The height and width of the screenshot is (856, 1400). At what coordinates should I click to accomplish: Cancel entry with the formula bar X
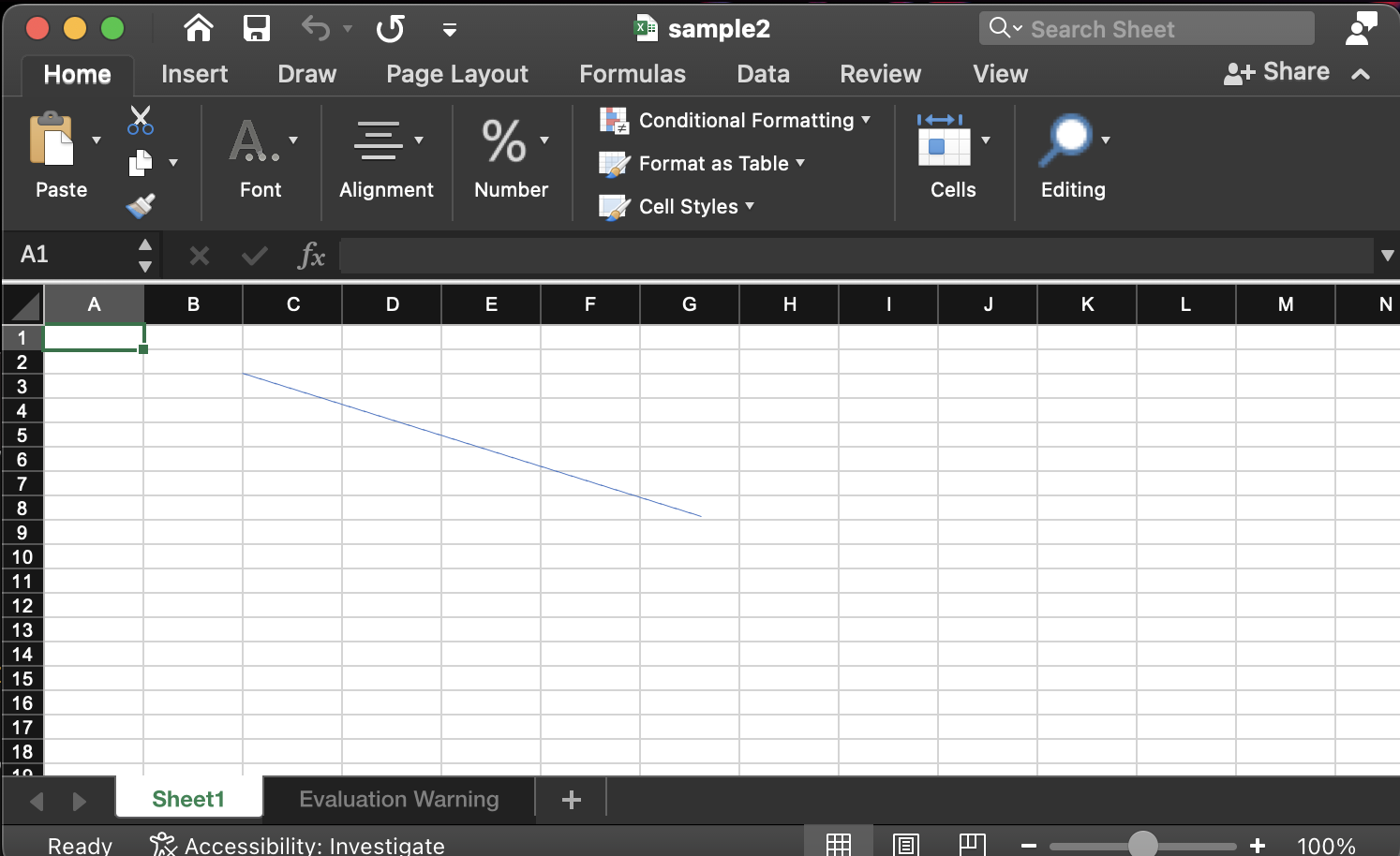tap(198, 255)
